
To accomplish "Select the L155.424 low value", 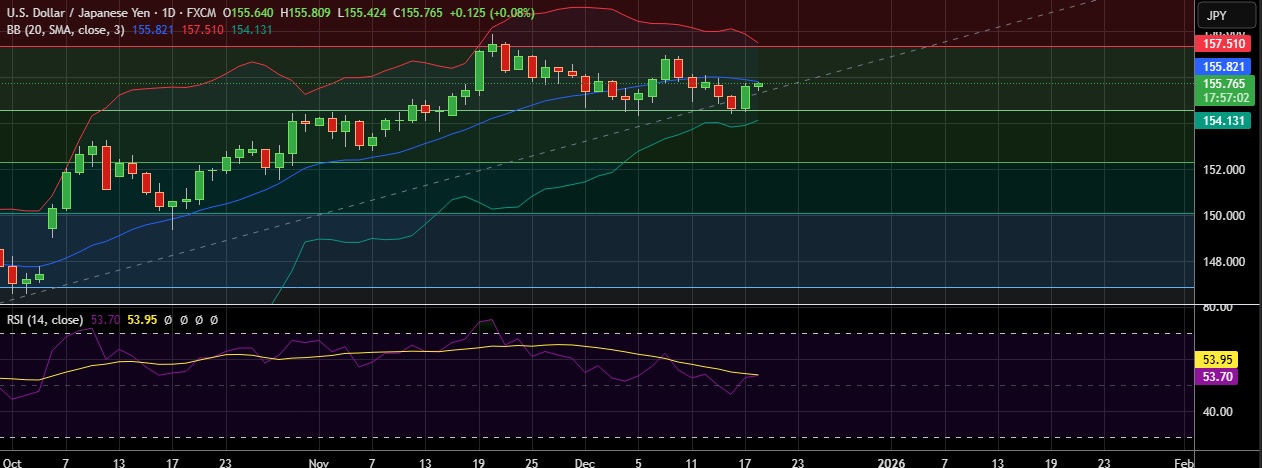I will [x=363, y=13].
